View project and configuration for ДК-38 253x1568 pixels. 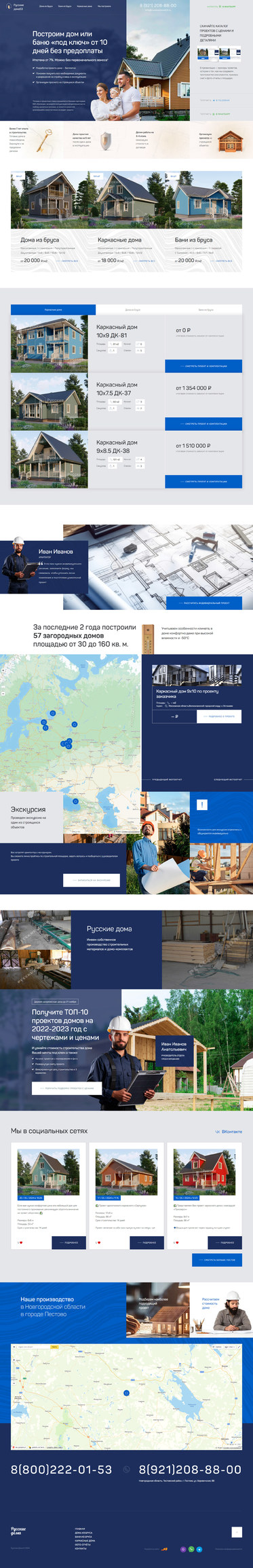(x=203, y=481)
